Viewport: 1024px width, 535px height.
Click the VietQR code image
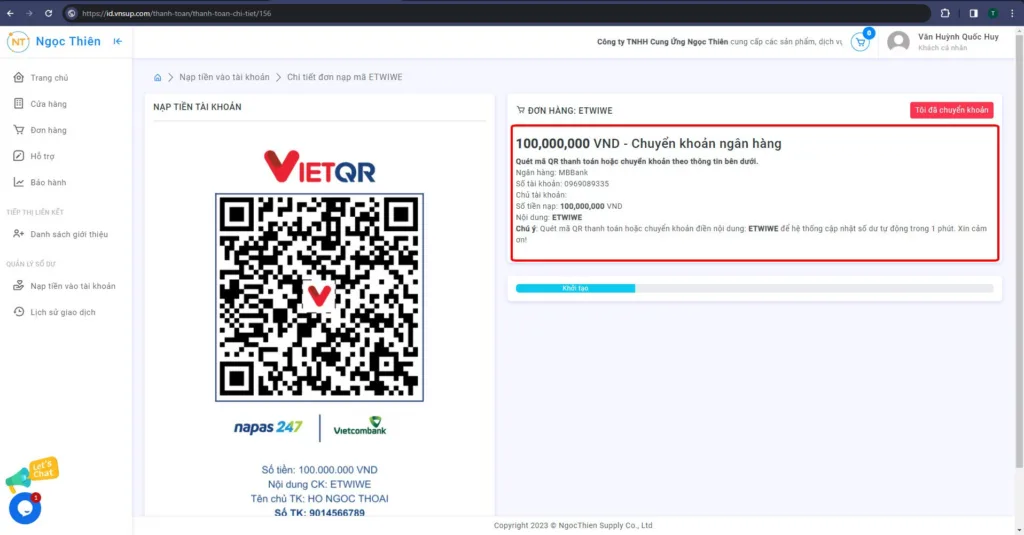[x=319, y=297]
